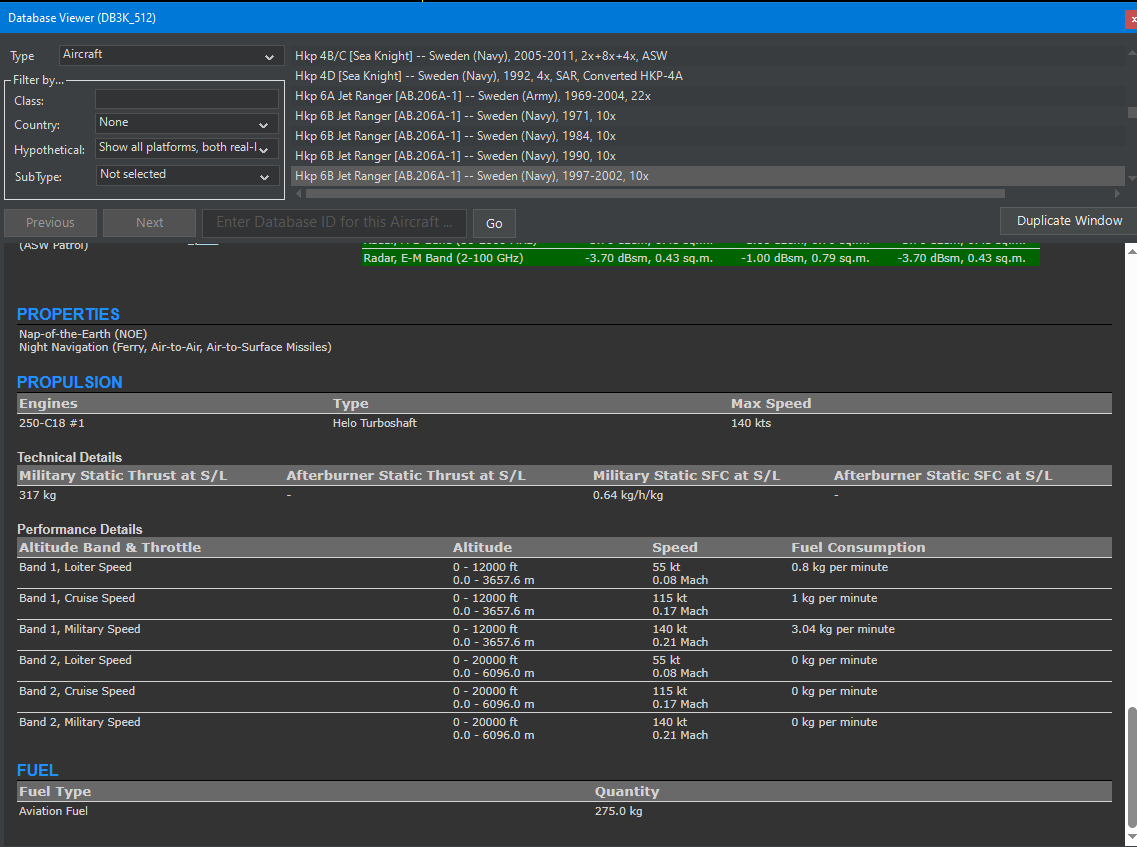Click the list's scroll-right arrow

pos(1117,194)
